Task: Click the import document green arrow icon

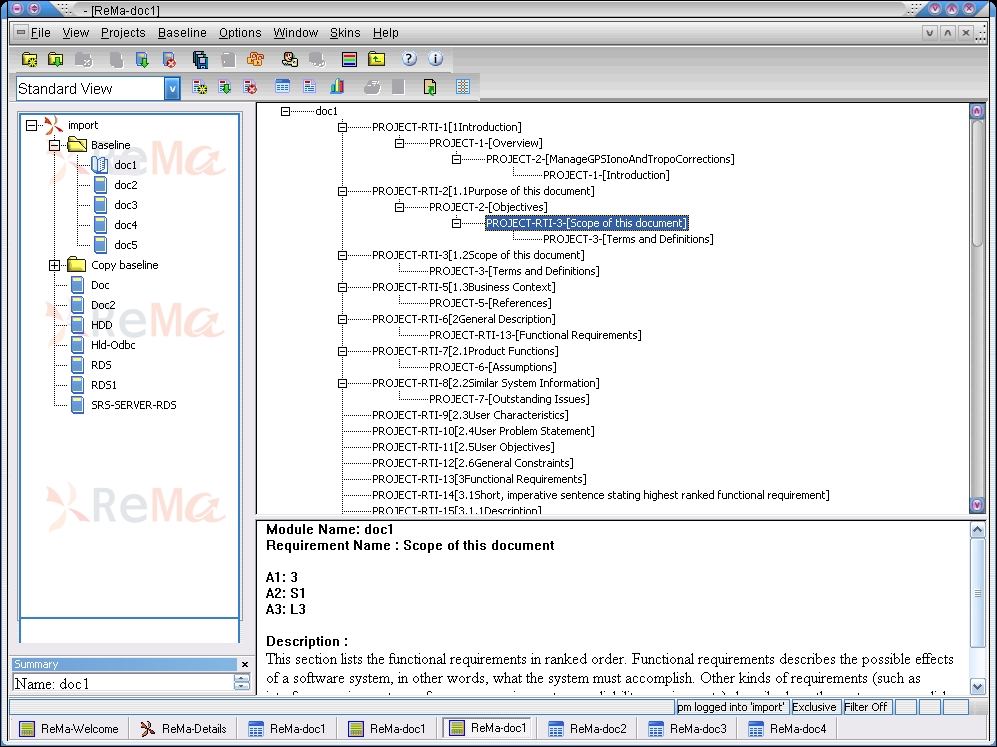Action: 142,60
